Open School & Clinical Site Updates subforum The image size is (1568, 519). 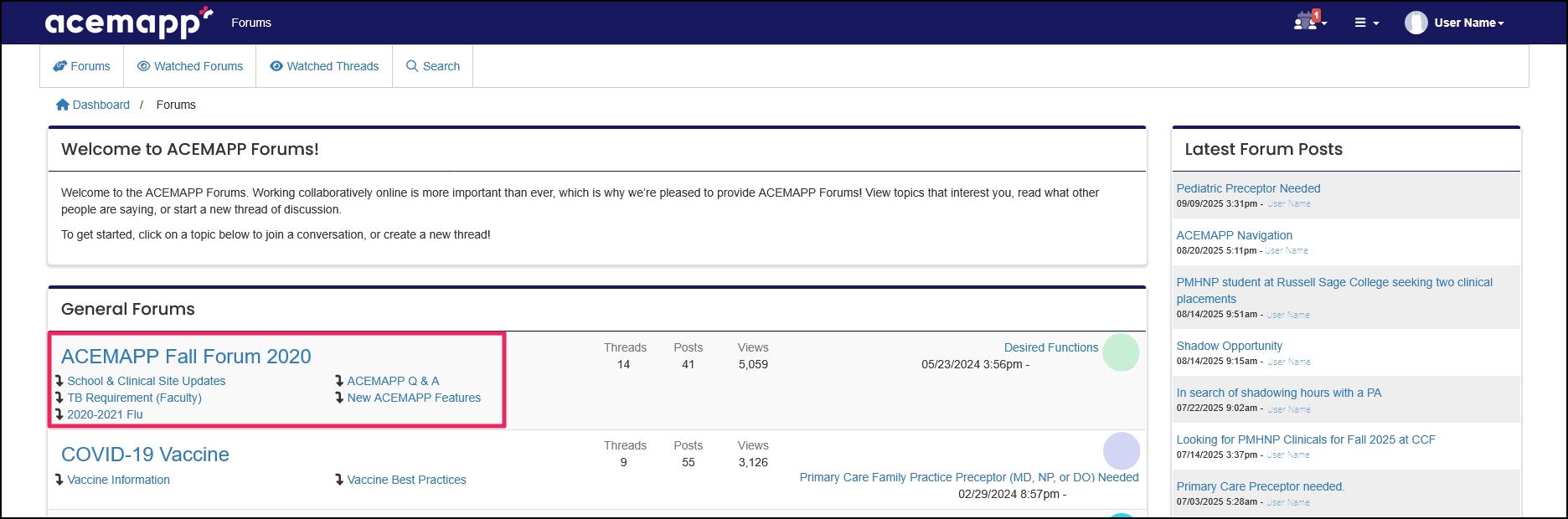(x=147, y=381)
